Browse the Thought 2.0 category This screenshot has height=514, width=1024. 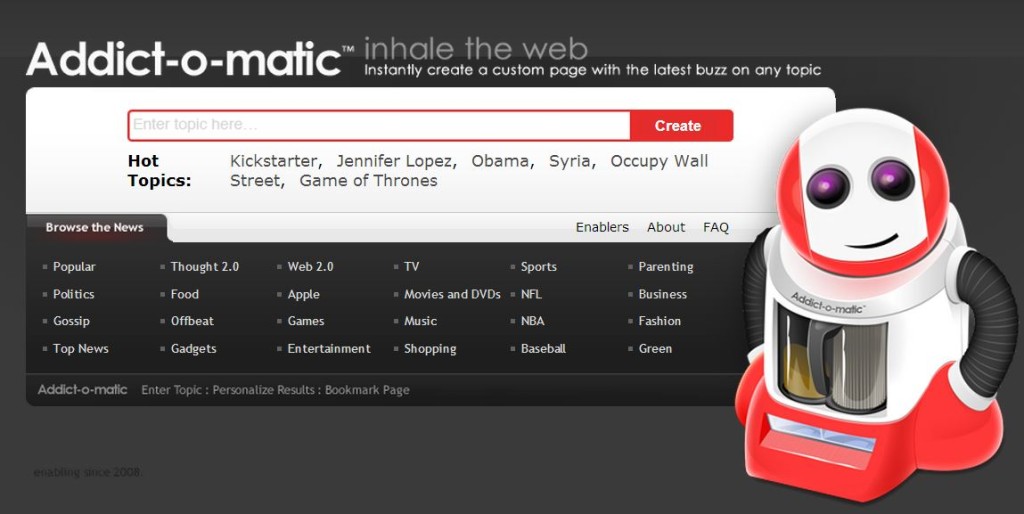[205, 266]
